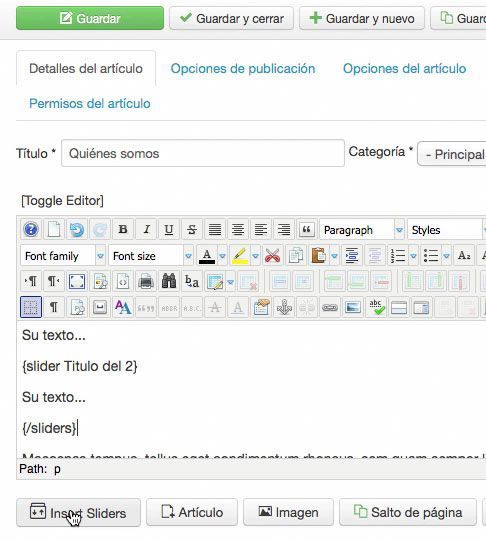
Task: Open the Categoría dropdown
Action: pos(452,154)
